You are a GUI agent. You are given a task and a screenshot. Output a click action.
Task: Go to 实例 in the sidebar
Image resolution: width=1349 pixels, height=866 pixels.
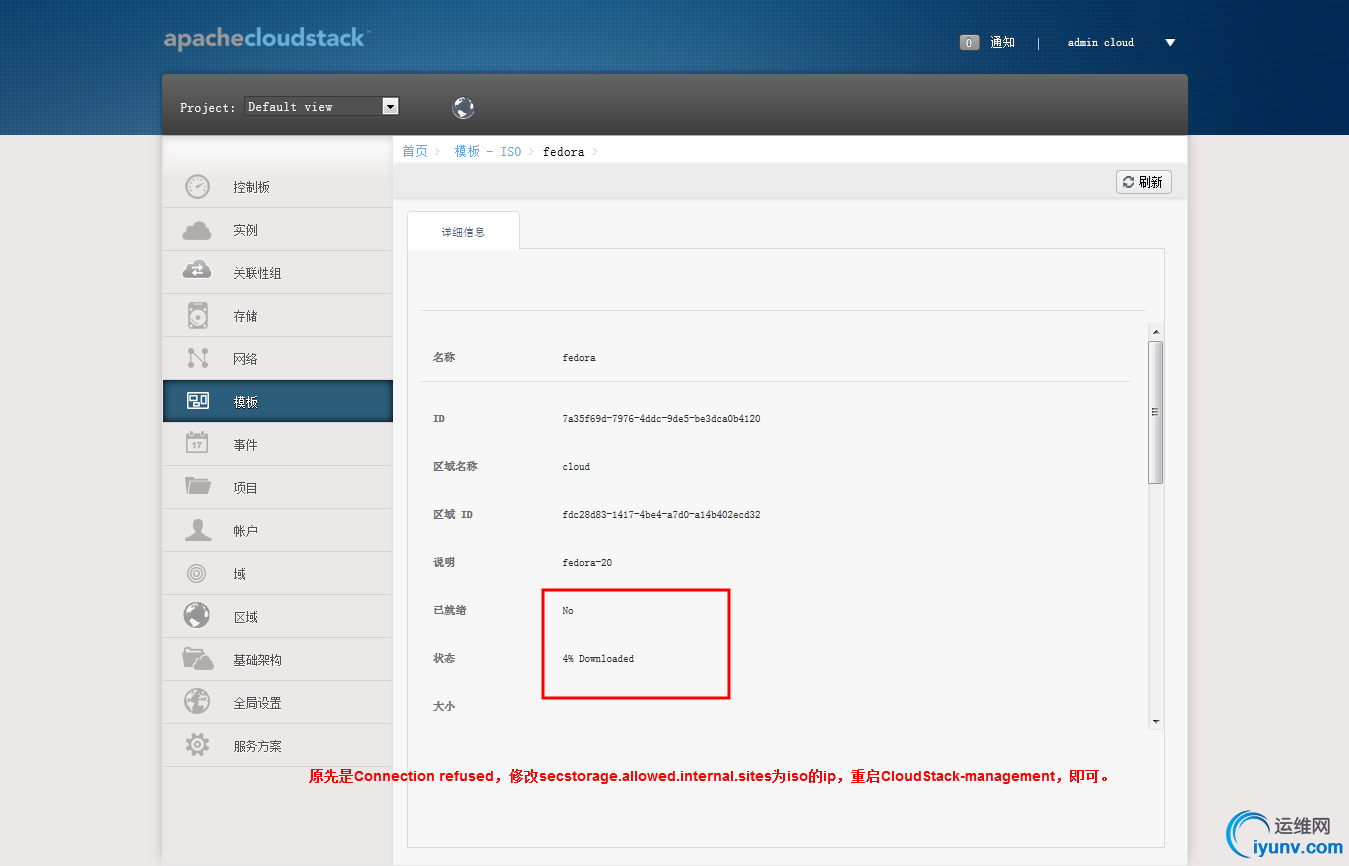click(x=278, y=230)
